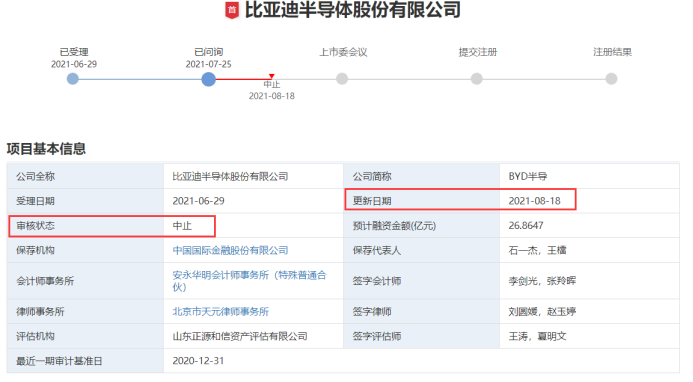Click the 签字律师 names cell

click(589, 312)
